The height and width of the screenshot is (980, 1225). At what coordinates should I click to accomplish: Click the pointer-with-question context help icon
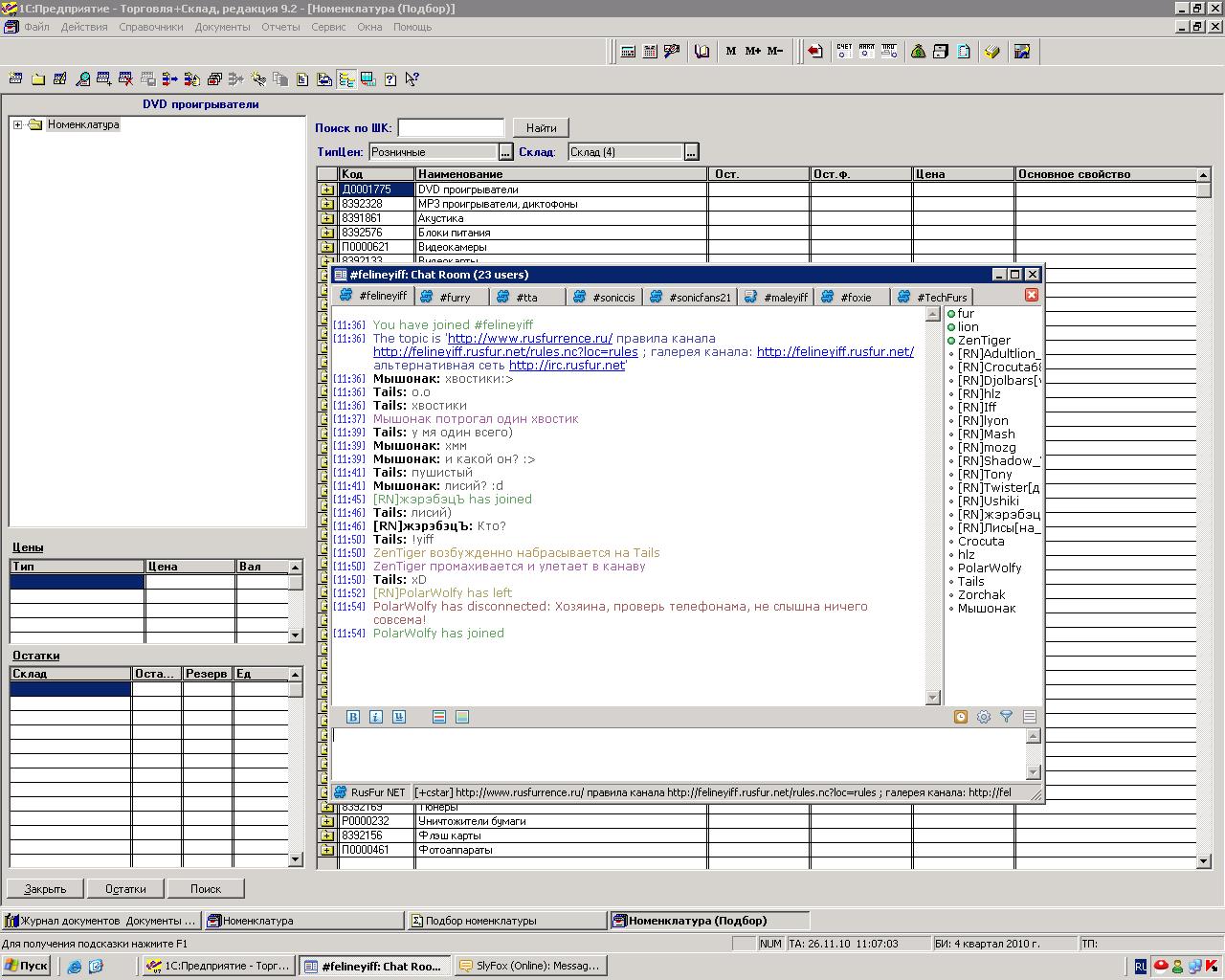point(412,79)
